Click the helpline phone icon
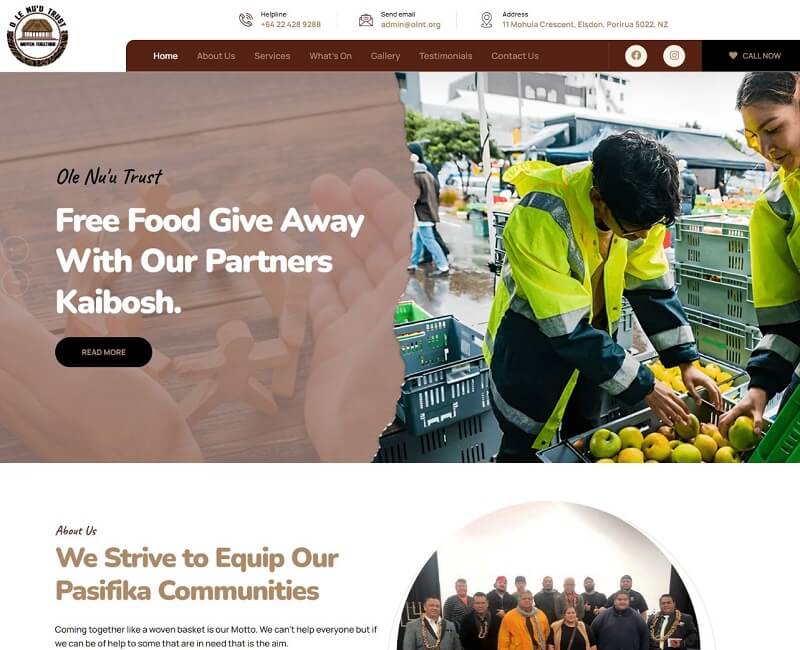800x650 pixels. point(246,20)
